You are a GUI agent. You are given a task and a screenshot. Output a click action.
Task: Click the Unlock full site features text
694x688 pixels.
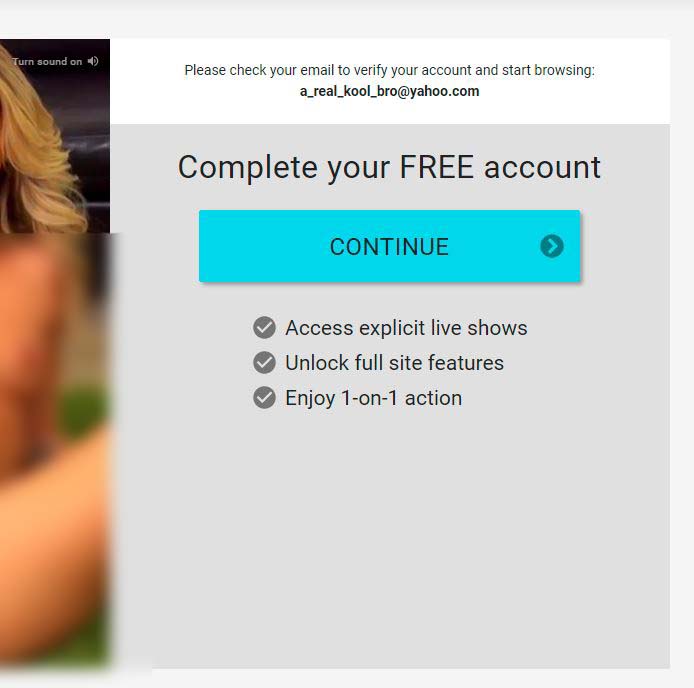click(x=394, y=363)
